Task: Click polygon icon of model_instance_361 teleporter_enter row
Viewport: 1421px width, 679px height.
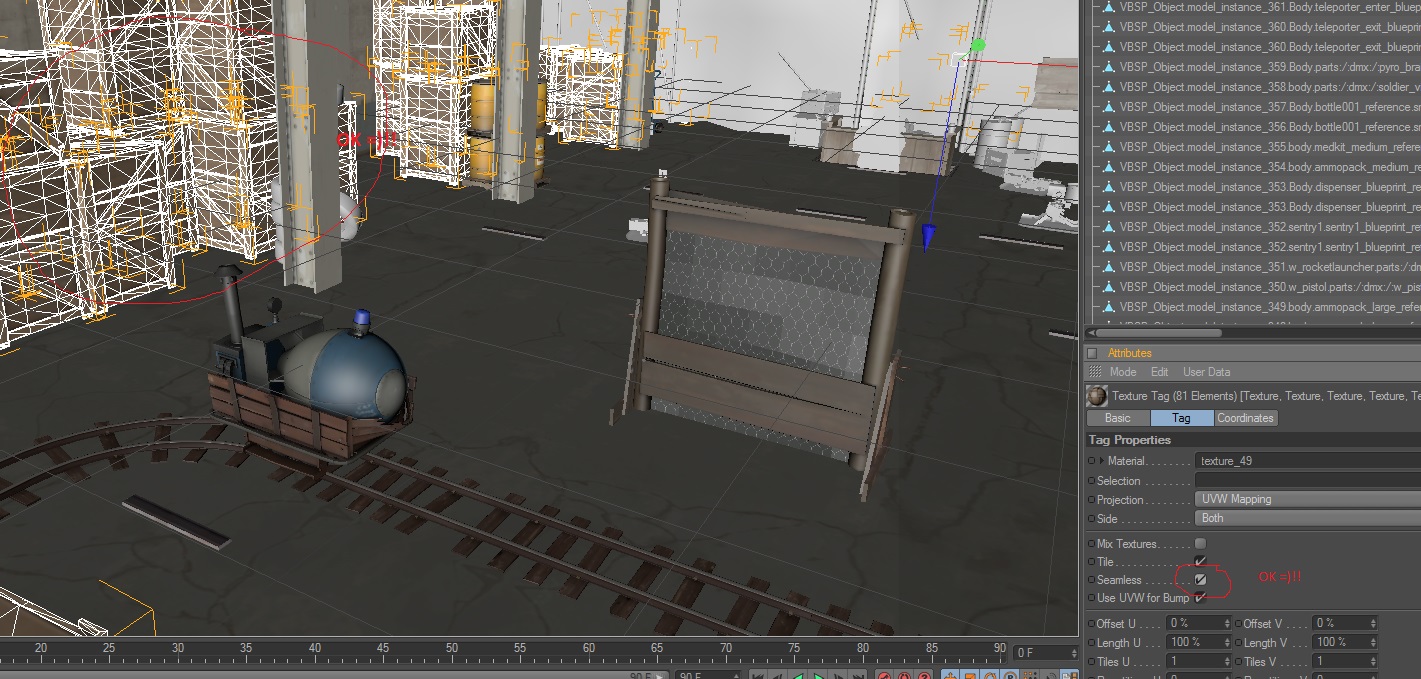Action: click(1108, 7)
